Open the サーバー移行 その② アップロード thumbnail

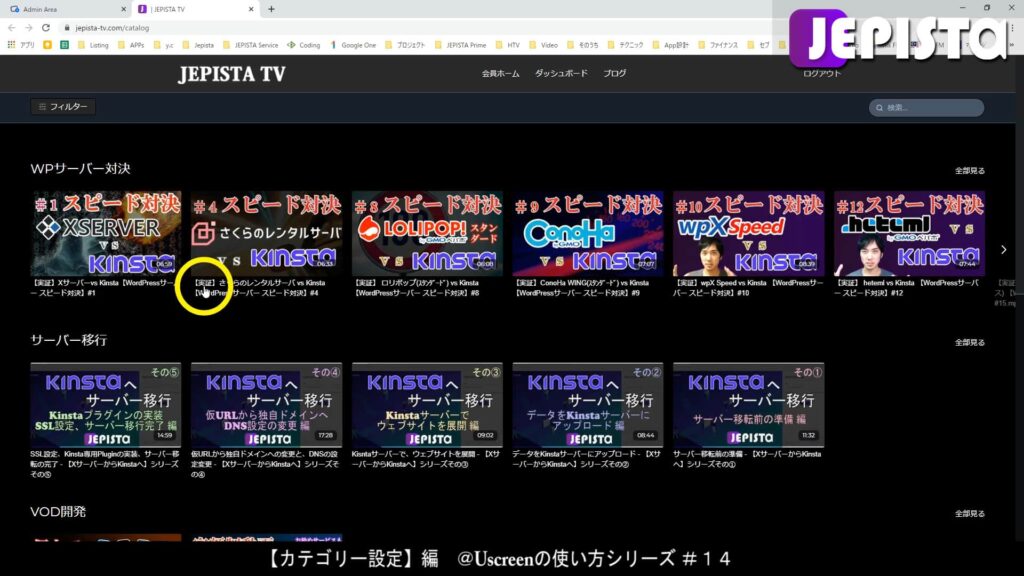588,405
